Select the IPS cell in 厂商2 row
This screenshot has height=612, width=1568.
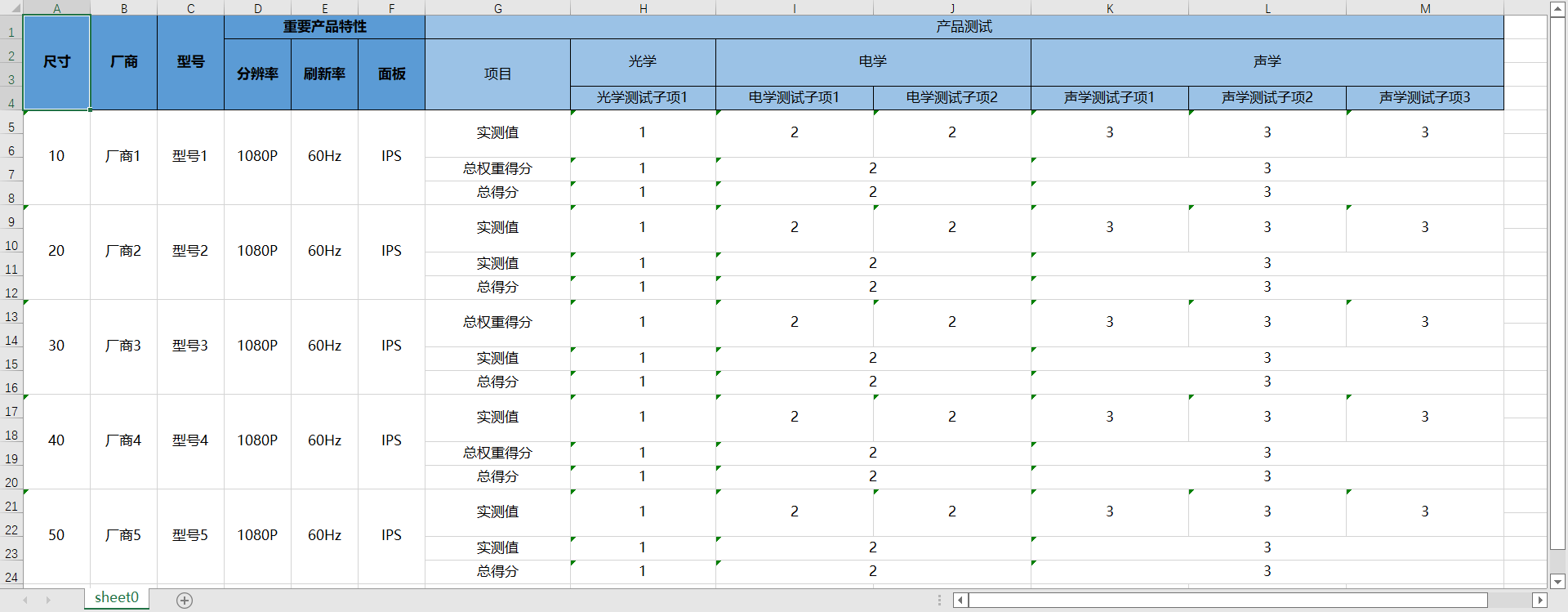391,252
